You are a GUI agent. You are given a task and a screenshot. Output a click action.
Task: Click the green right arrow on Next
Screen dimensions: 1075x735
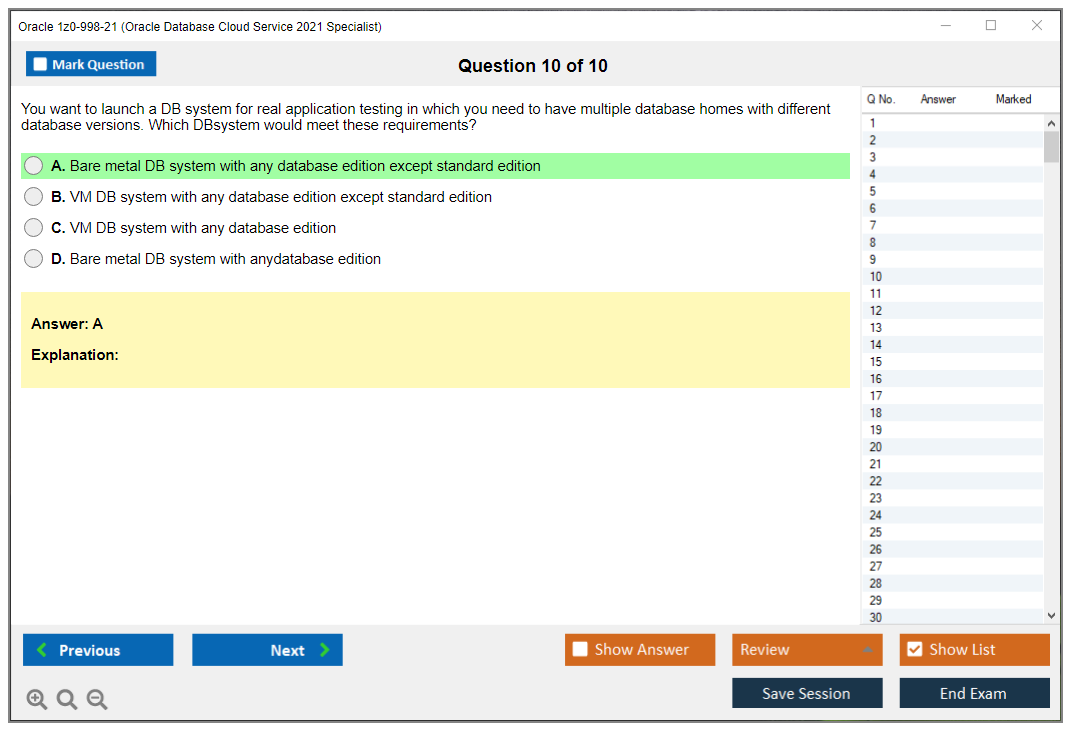coord(325,650)
